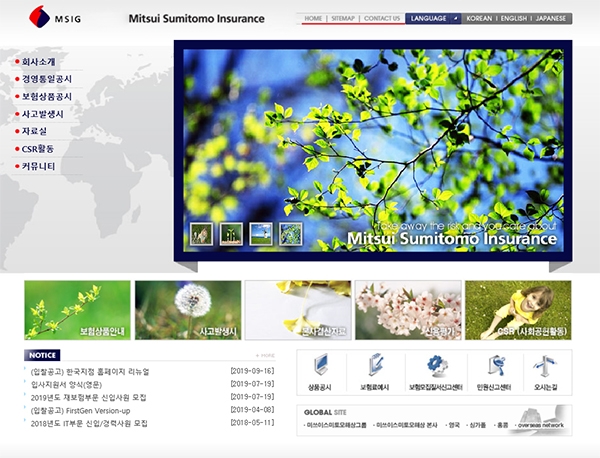Open the 커뮤니티 menu item
This screenshot has height=458, width=600.
[x=38, y=166]
